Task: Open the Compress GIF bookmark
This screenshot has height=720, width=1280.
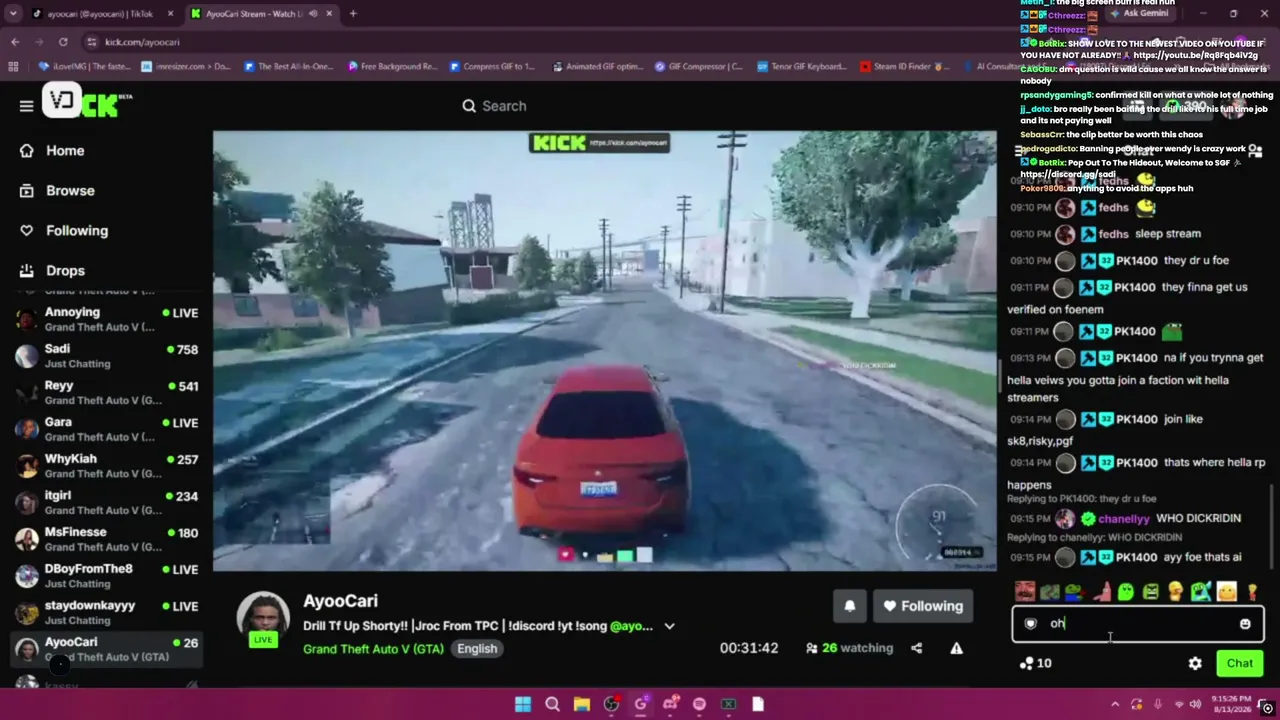Action: point(492,67)
